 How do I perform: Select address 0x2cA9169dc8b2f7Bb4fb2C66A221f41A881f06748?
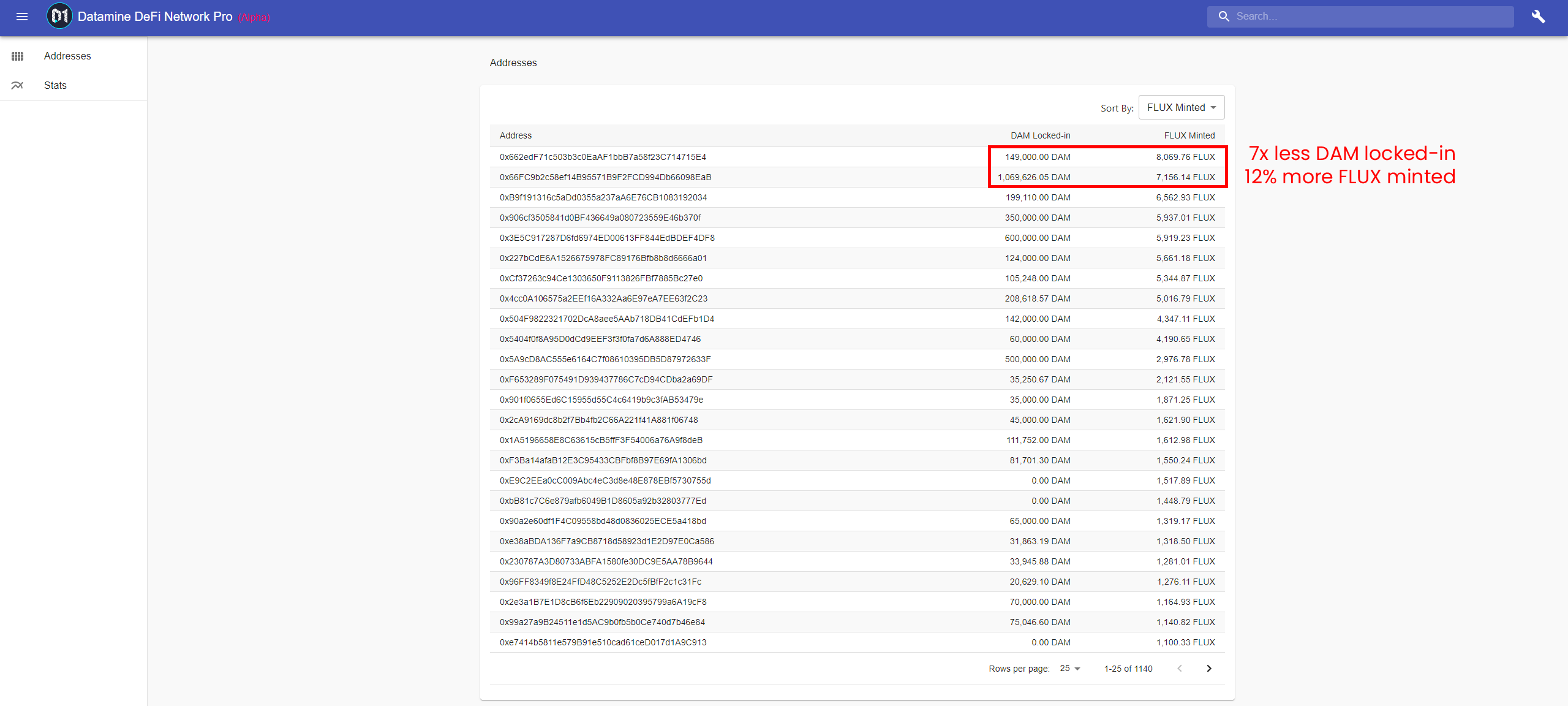click(599, 420)
